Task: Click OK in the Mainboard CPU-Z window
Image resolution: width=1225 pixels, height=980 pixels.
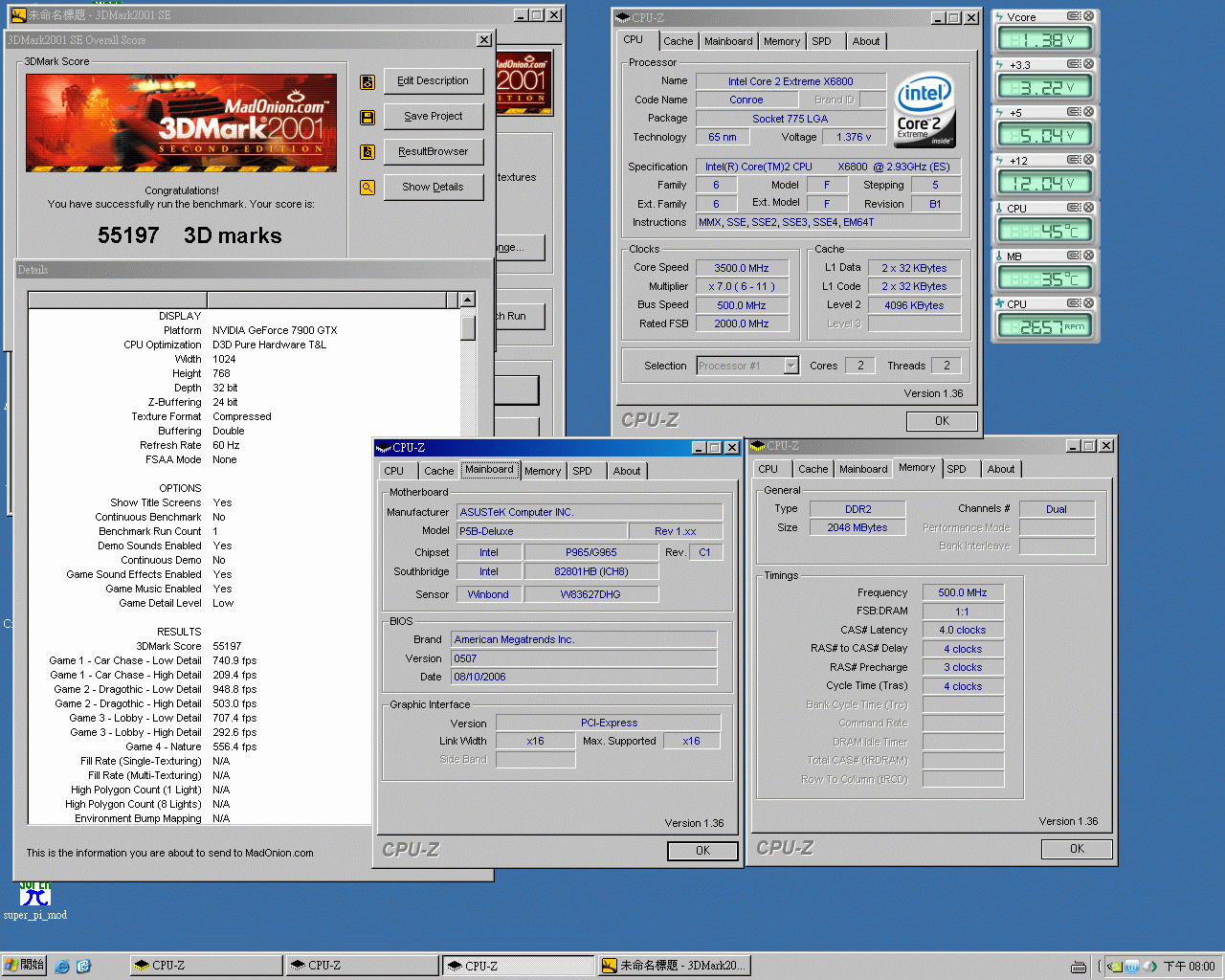Action: point(702,851)
